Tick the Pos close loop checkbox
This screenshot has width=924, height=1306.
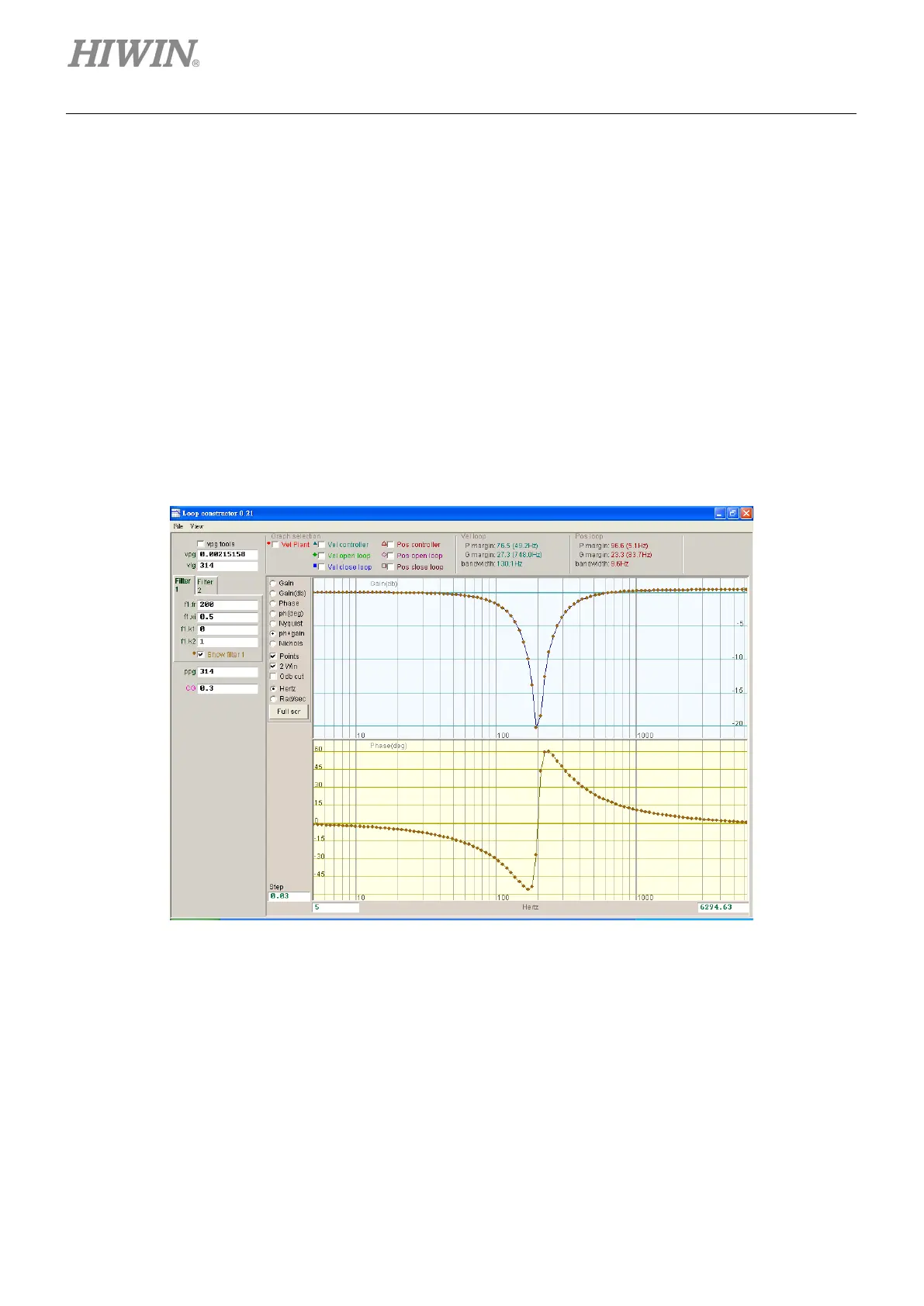pos(390,566)
